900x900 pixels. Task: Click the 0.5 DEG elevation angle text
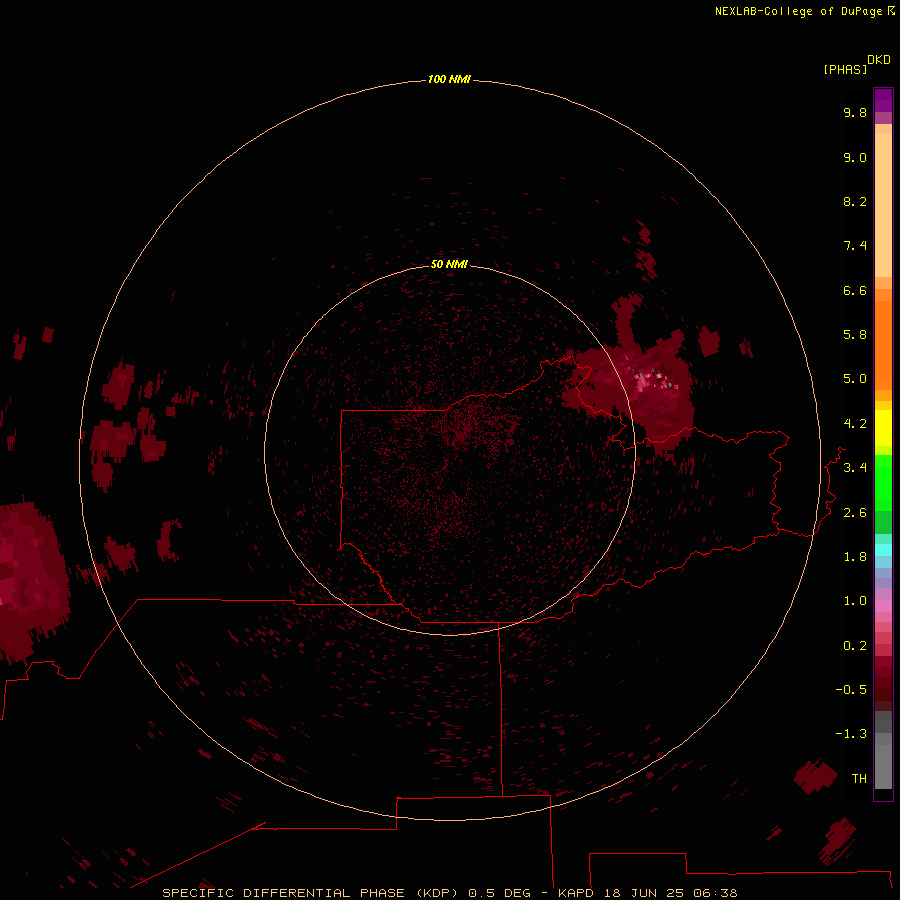point(499,893)
